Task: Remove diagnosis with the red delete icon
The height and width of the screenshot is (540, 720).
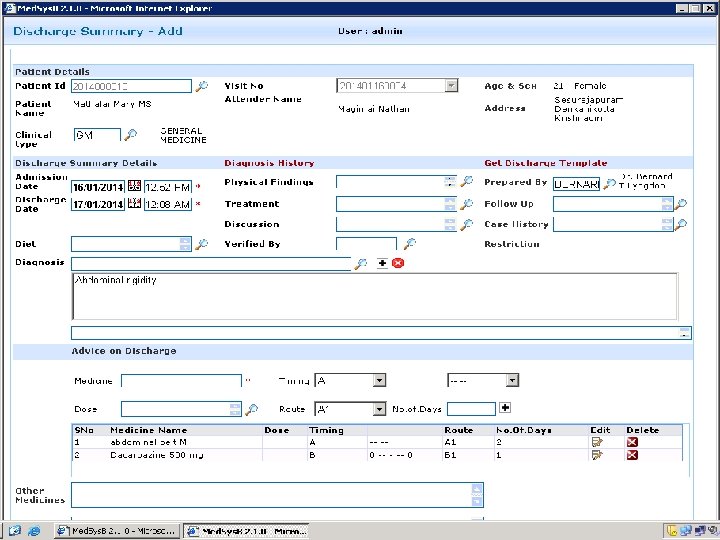Action: (x=398, y=263)
